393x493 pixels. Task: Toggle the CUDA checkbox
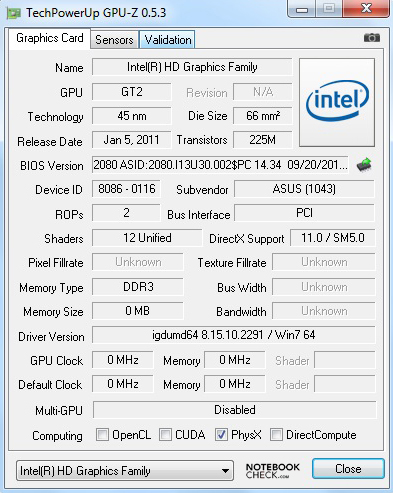pos(165,435)
